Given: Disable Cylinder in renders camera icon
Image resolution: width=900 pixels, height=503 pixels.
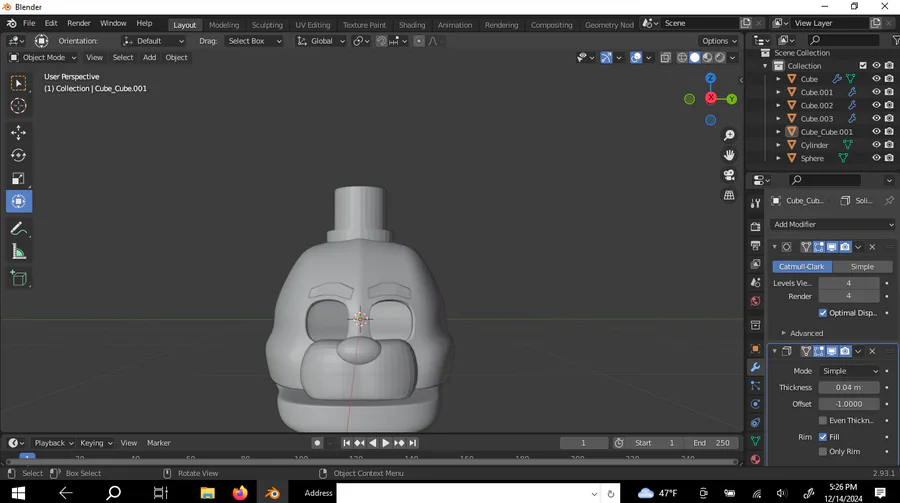Looking at the screenshot, I should tap(889, 145).
